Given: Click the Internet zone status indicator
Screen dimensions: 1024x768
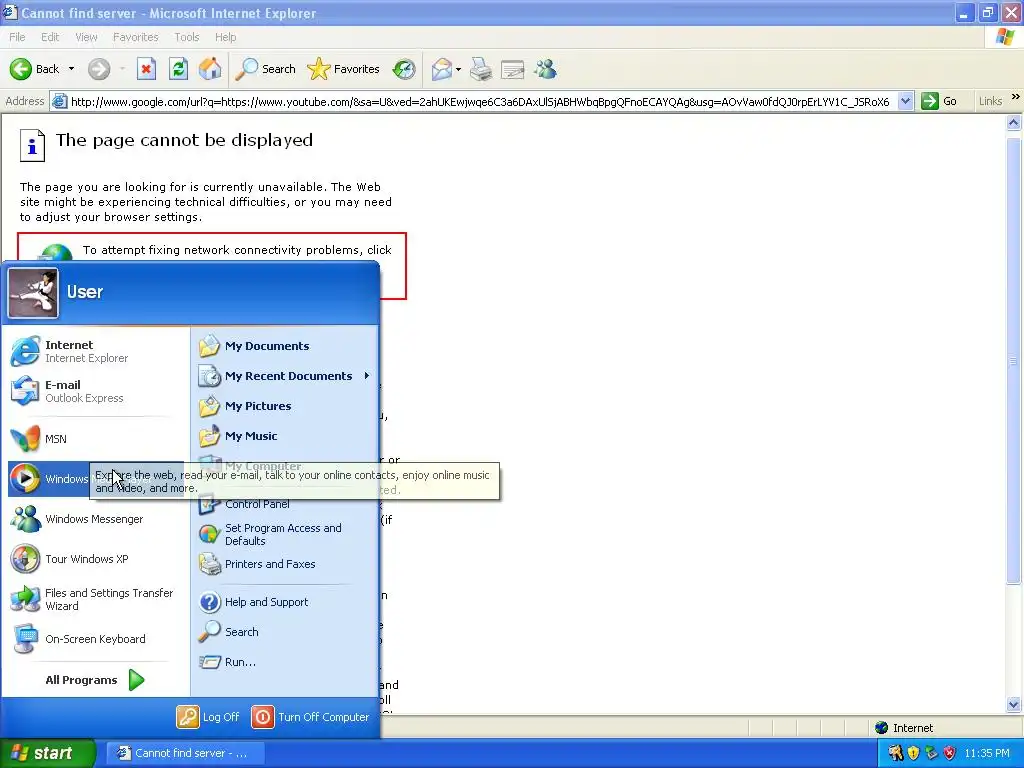Looking at the screenshot, I should [x=904, y=728].
